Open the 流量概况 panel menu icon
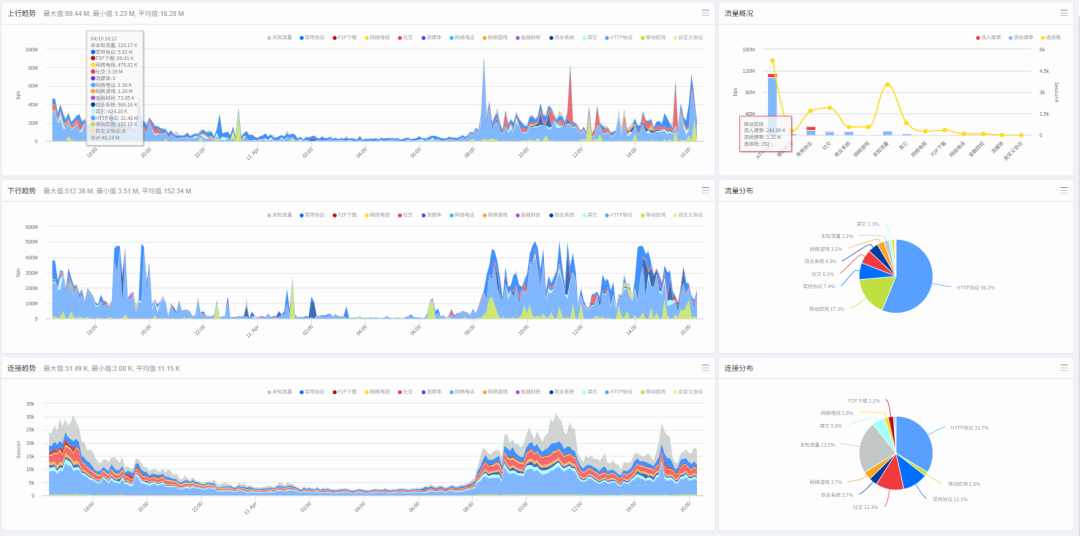 pyautogui.click(x=1064, y=13)
